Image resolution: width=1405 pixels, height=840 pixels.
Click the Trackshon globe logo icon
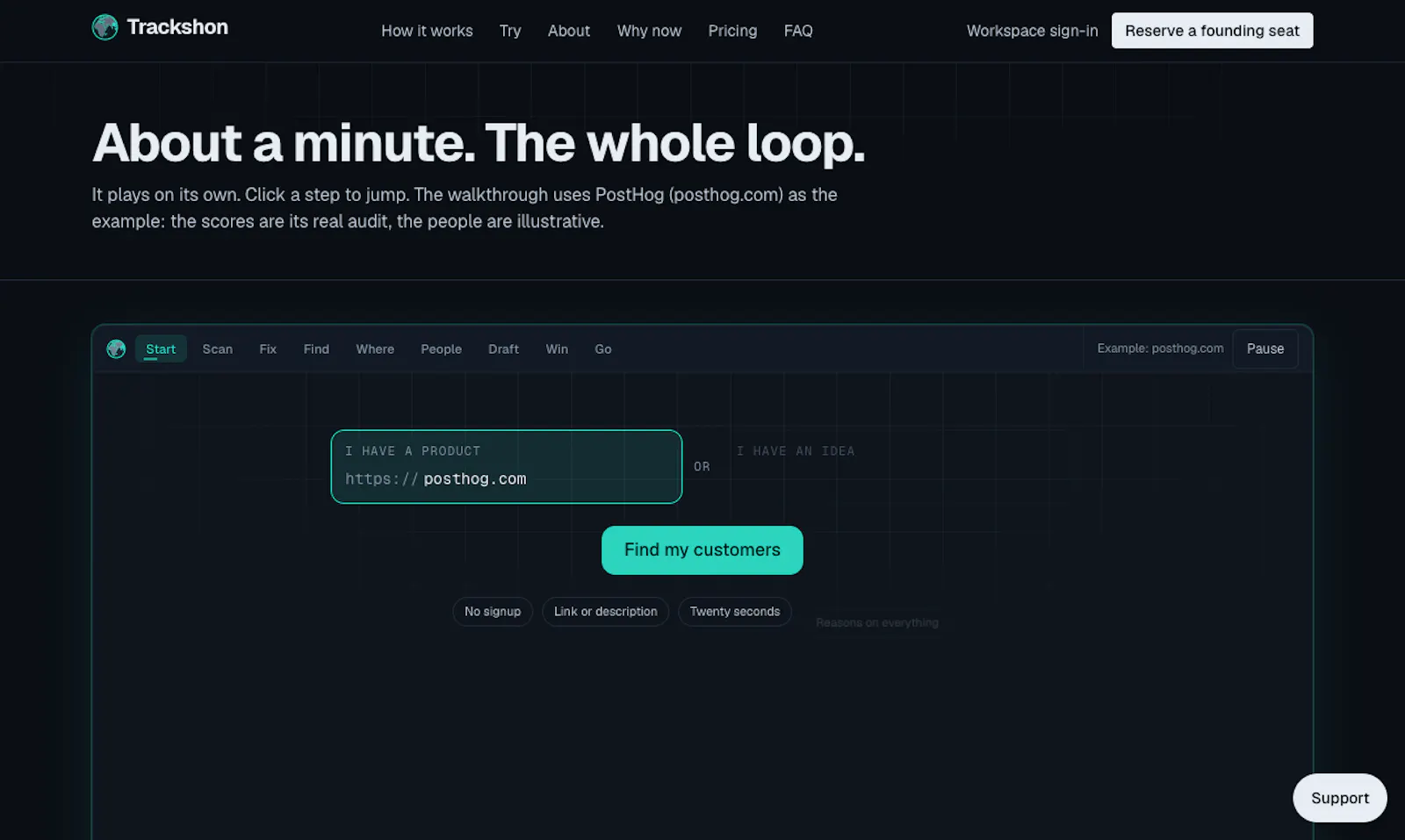104,27
